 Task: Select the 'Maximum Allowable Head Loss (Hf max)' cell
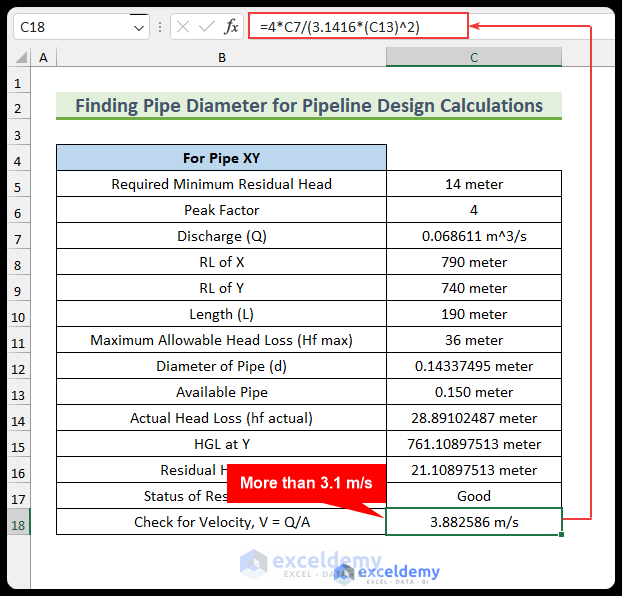(221, 340)
